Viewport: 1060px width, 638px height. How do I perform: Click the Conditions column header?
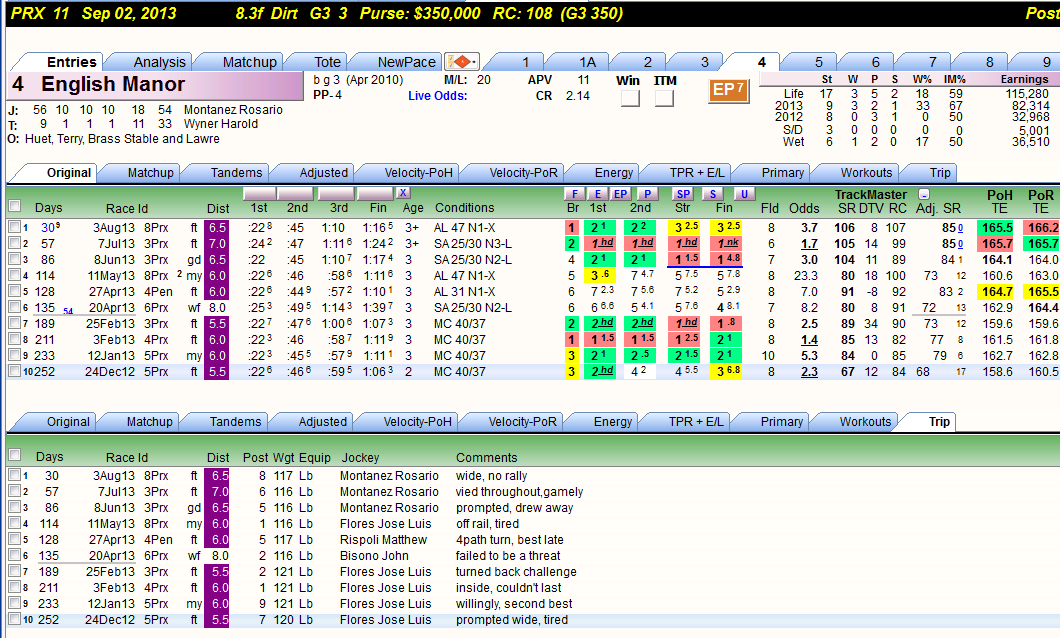coord(464,207)
